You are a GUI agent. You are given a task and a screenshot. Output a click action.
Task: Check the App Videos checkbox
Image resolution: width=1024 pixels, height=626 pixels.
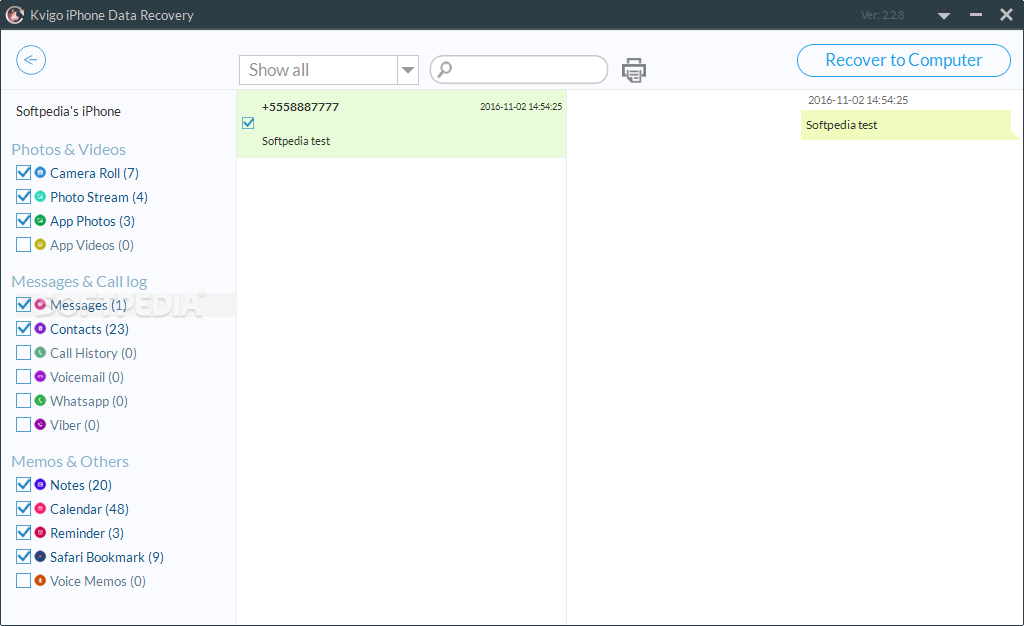click(x=24, y=245)
